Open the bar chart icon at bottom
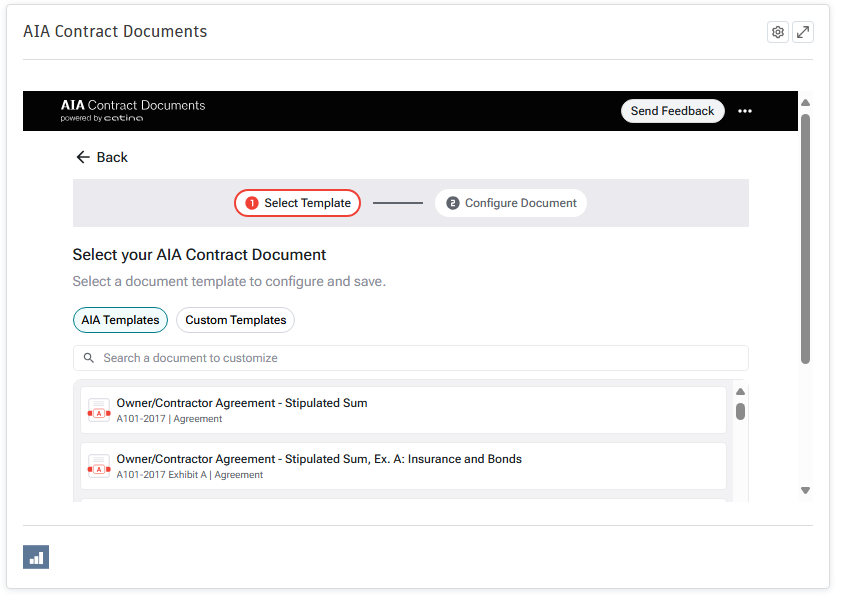 pyautogui.click(x=36, y=557)
